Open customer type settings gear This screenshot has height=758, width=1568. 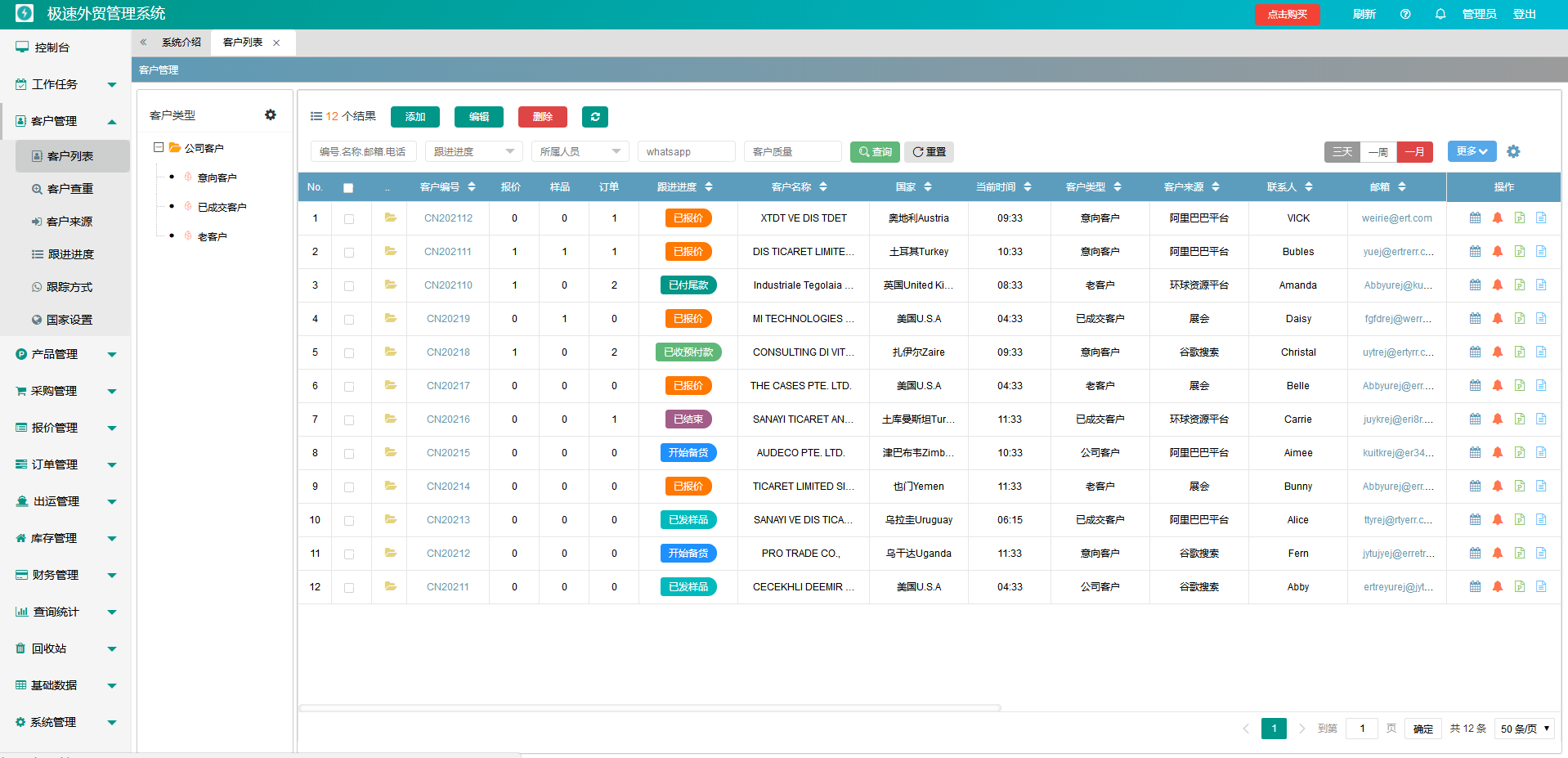click(271, 115)
